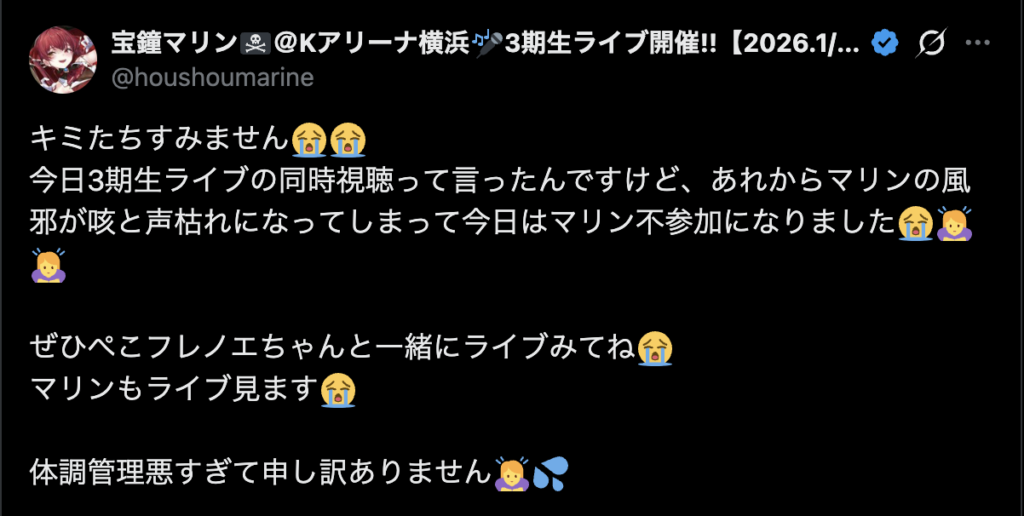Click the sweat droplets emoji
Image resolution: width=1024 pixels, height=516 pixels.
pyautogui.click(x=551, y=474)
